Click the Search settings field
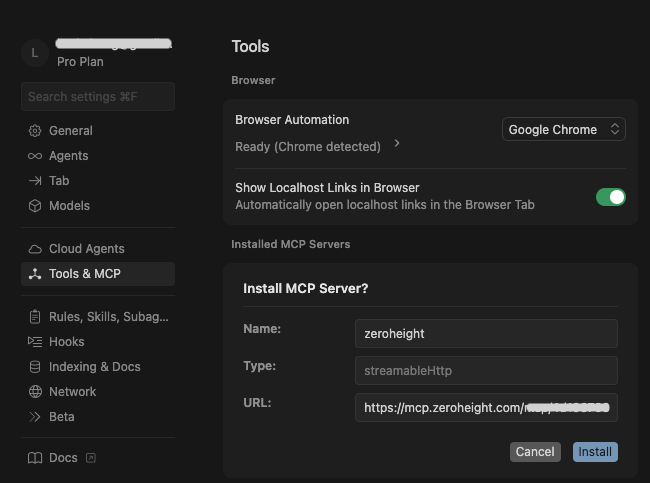 pyautogui.click(x=97, y=97)
